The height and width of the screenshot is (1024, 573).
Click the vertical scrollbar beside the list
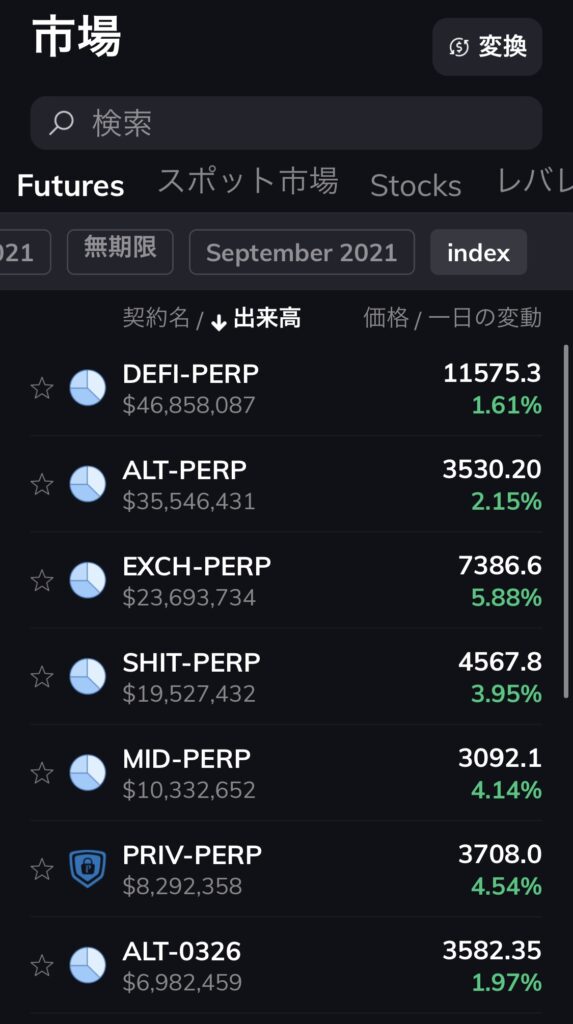tap(566, 522)
